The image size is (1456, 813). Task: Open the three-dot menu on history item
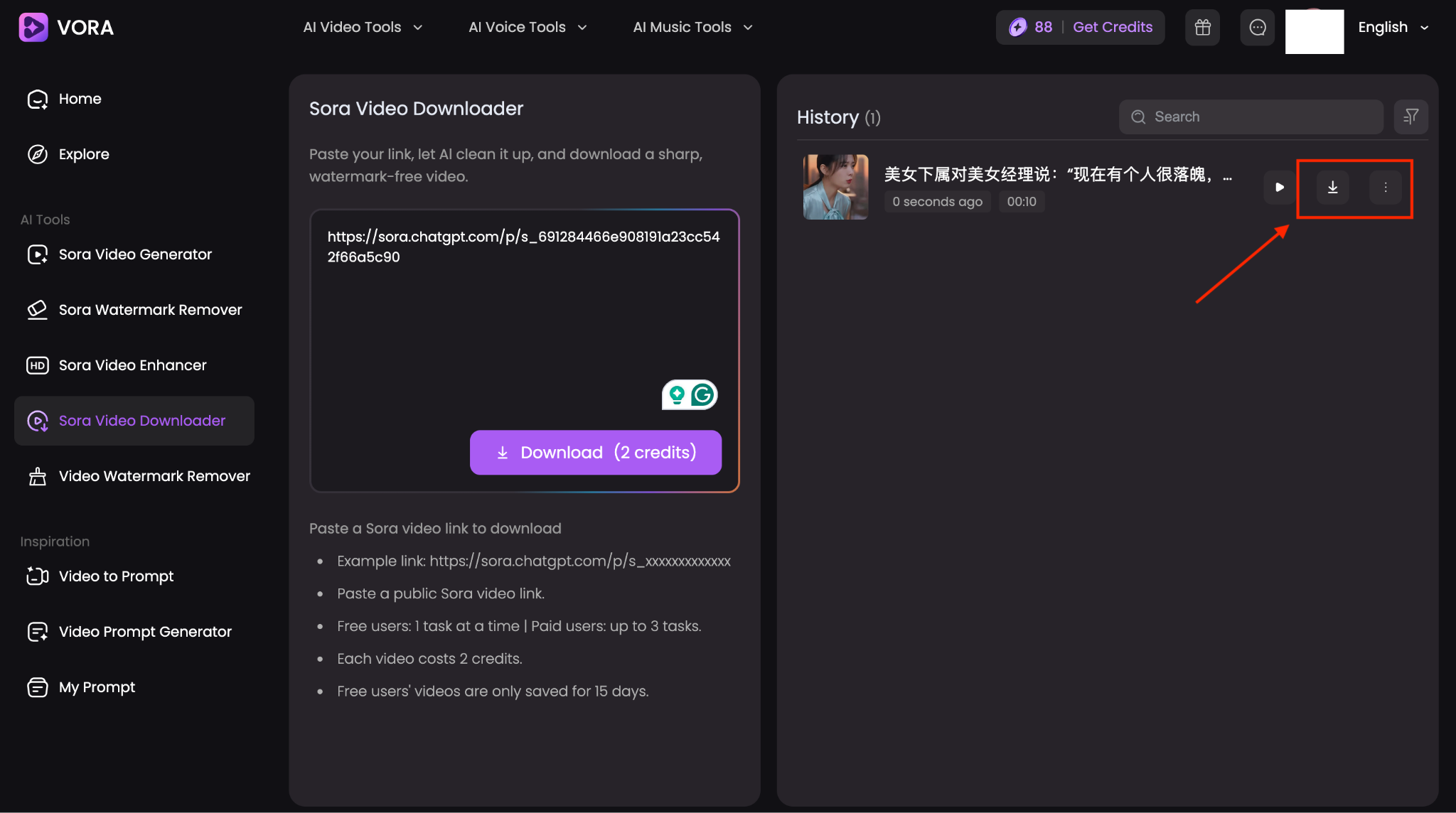[1385, 188]
